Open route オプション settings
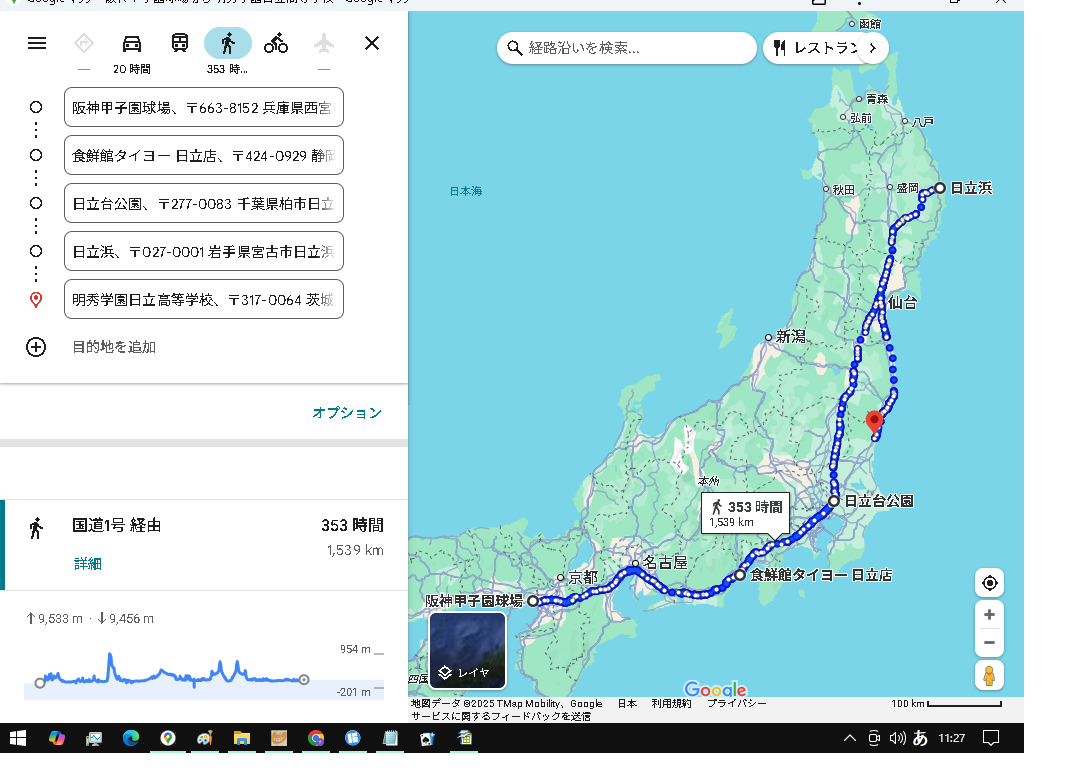The height and width of the screenshot is (781, 1076). tap(347, 412)
